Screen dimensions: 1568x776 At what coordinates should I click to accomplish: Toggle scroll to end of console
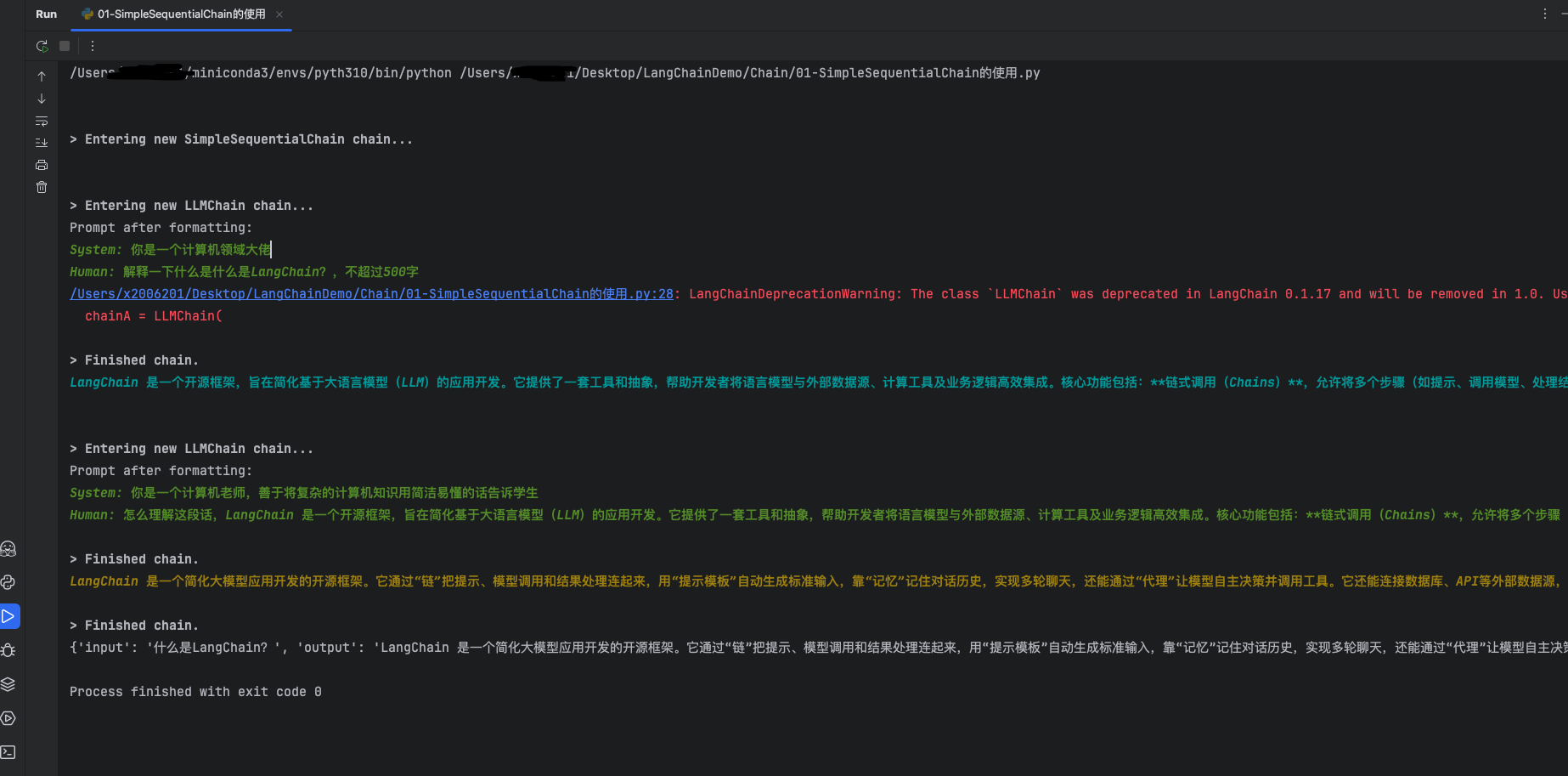tap(42, 143)
